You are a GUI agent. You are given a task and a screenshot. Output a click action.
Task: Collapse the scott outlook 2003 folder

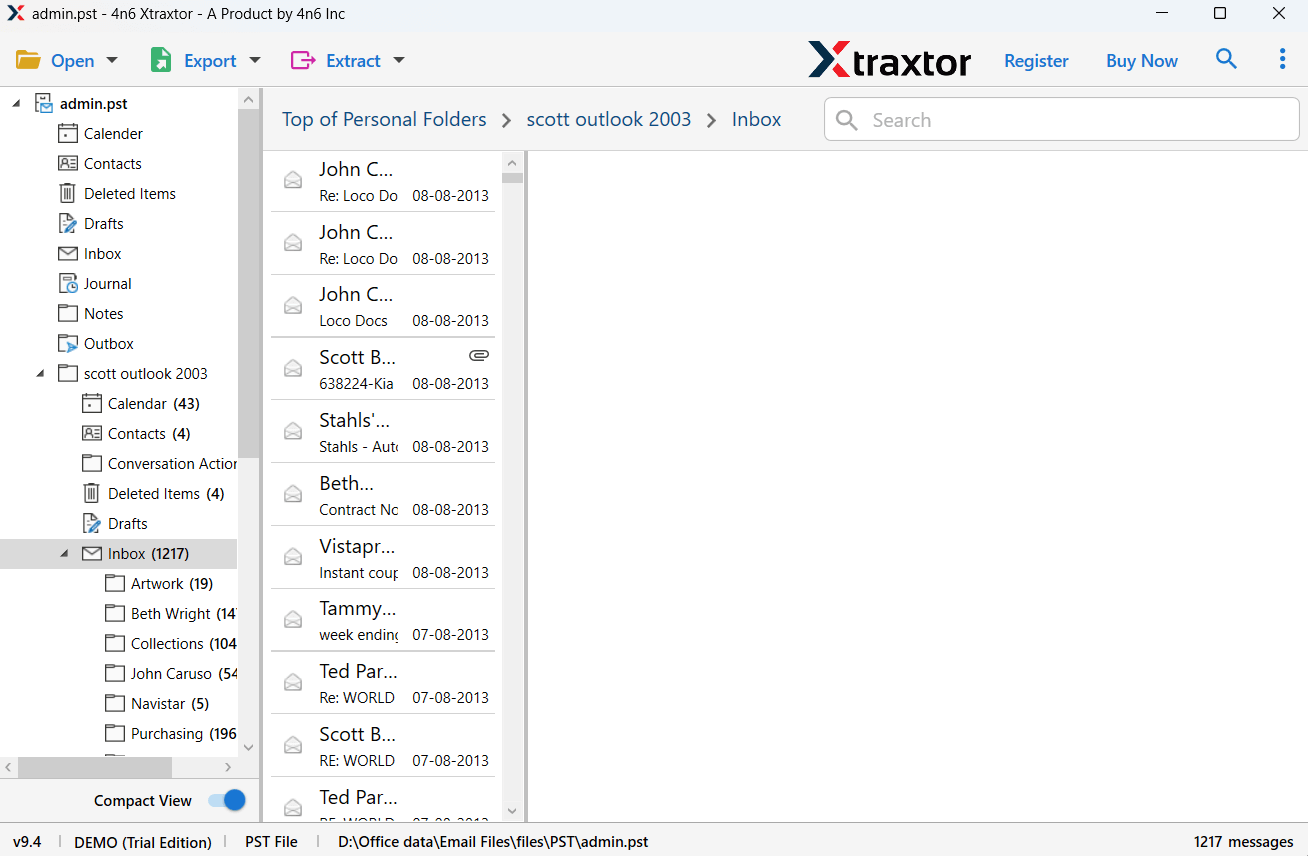point(40,373)
